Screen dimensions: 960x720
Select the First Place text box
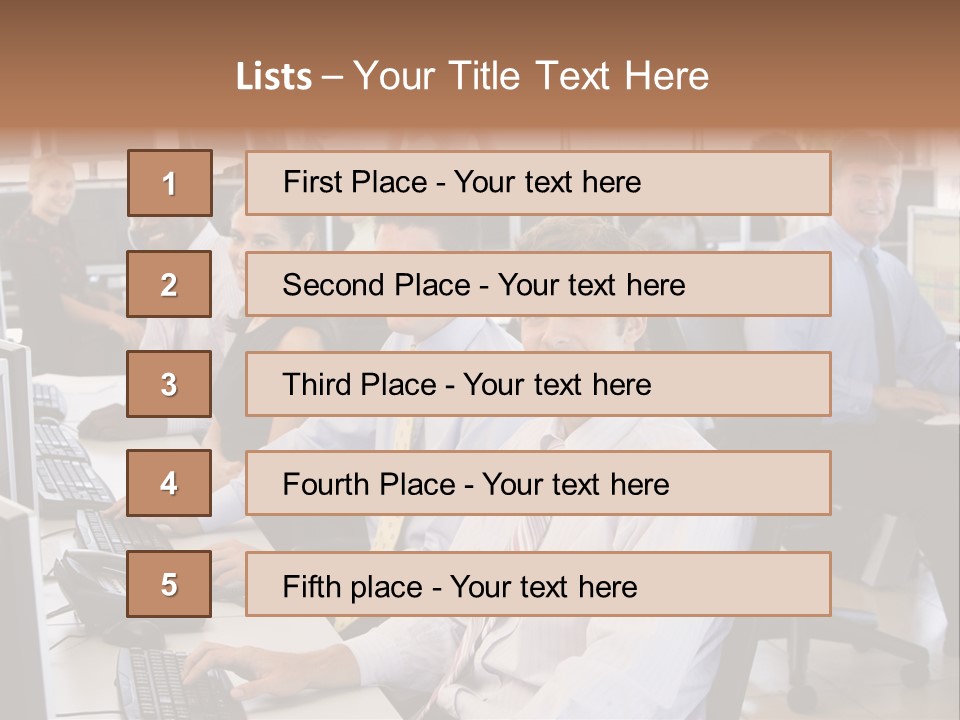pyautogui.click(x=538, y=183)
